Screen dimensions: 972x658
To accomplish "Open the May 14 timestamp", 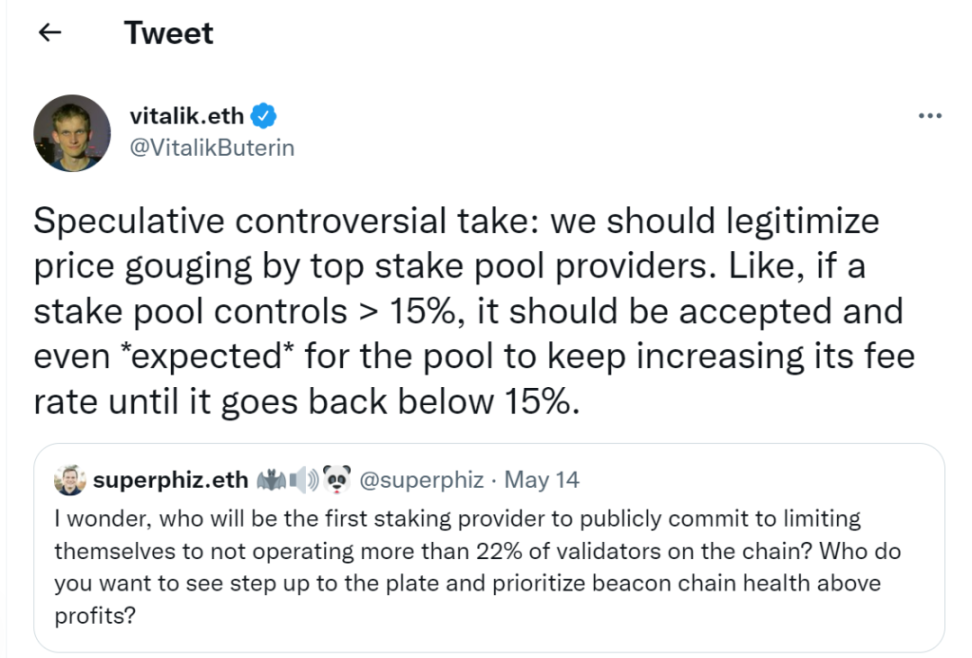I will [x=541, y=480].
